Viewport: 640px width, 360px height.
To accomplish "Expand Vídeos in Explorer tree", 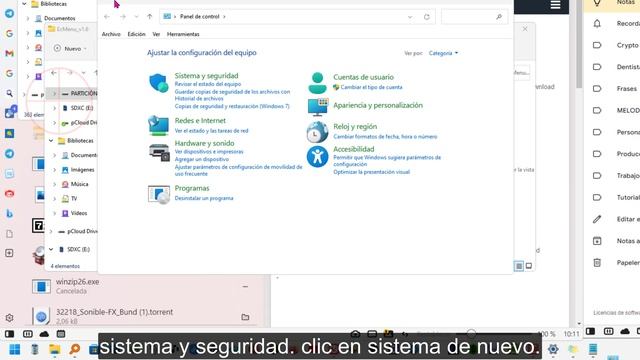I will point(54,213).
